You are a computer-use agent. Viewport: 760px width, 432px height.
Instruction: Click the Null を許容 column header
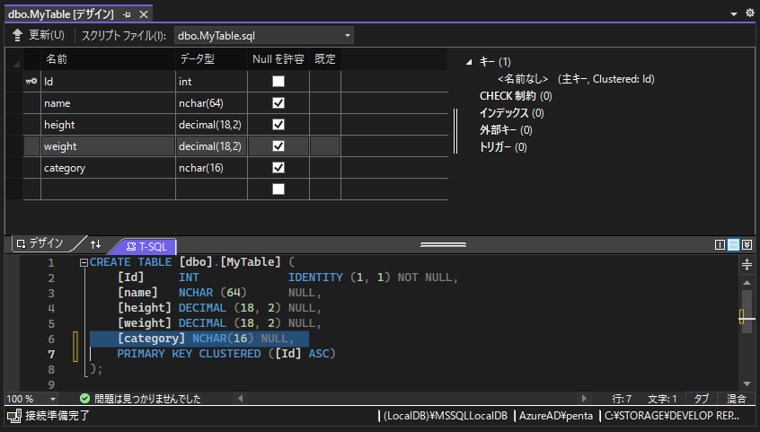click(278, 59)
